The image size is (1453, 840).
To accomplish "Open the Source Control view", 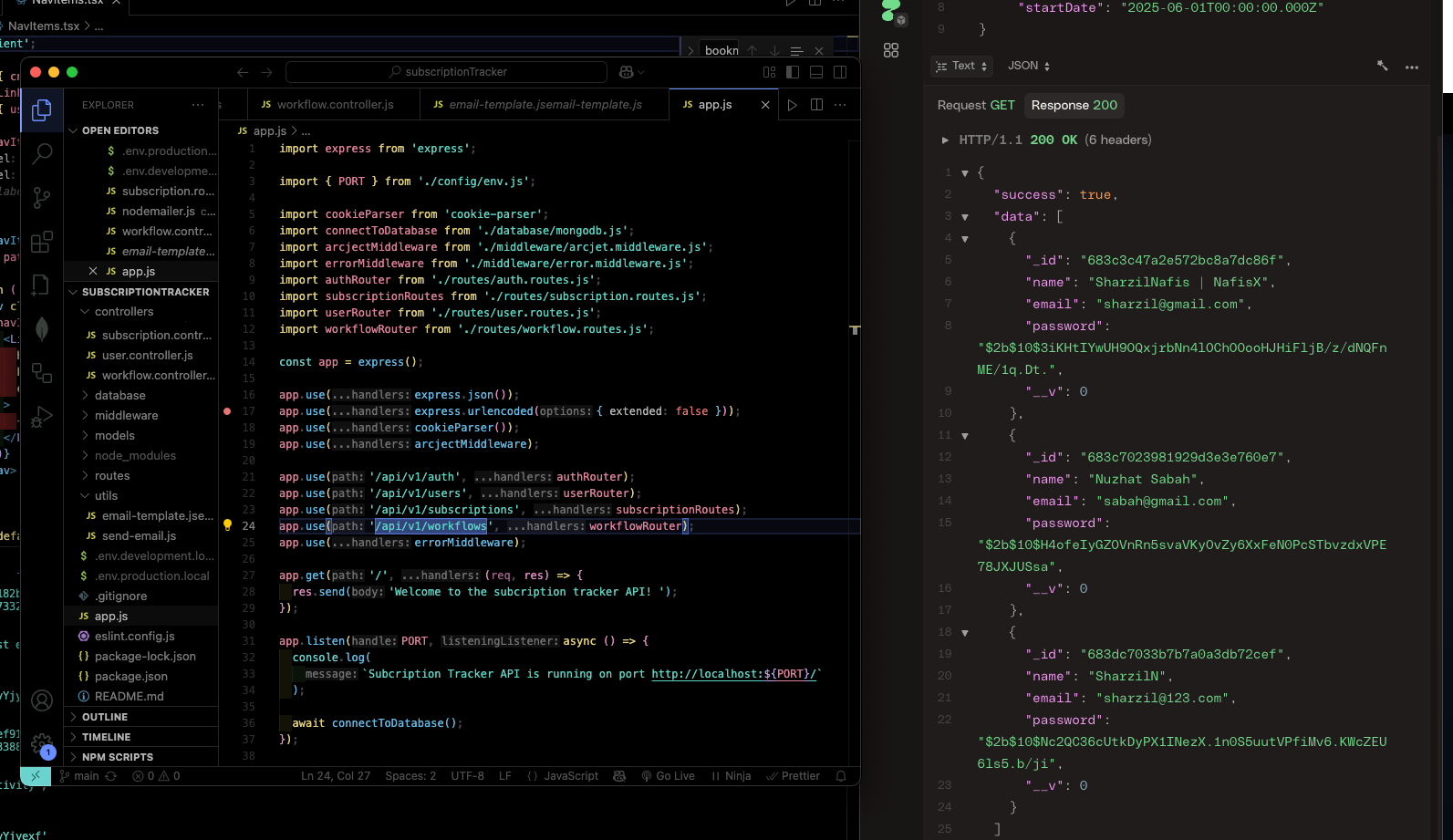I will pyautogui.click(x=42, y=197).
